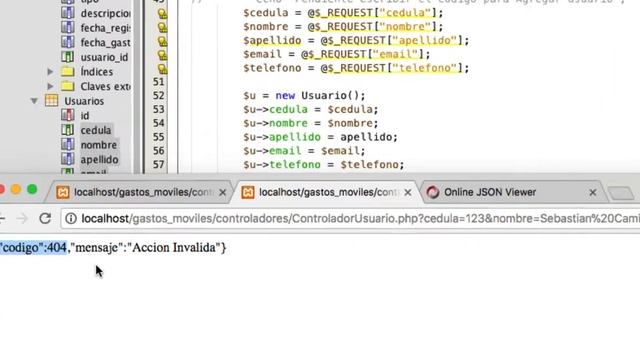Image resolution: width=640 pixels, height=360 pixels.
Task: Open a new browser tab
Action: point(620,193)
